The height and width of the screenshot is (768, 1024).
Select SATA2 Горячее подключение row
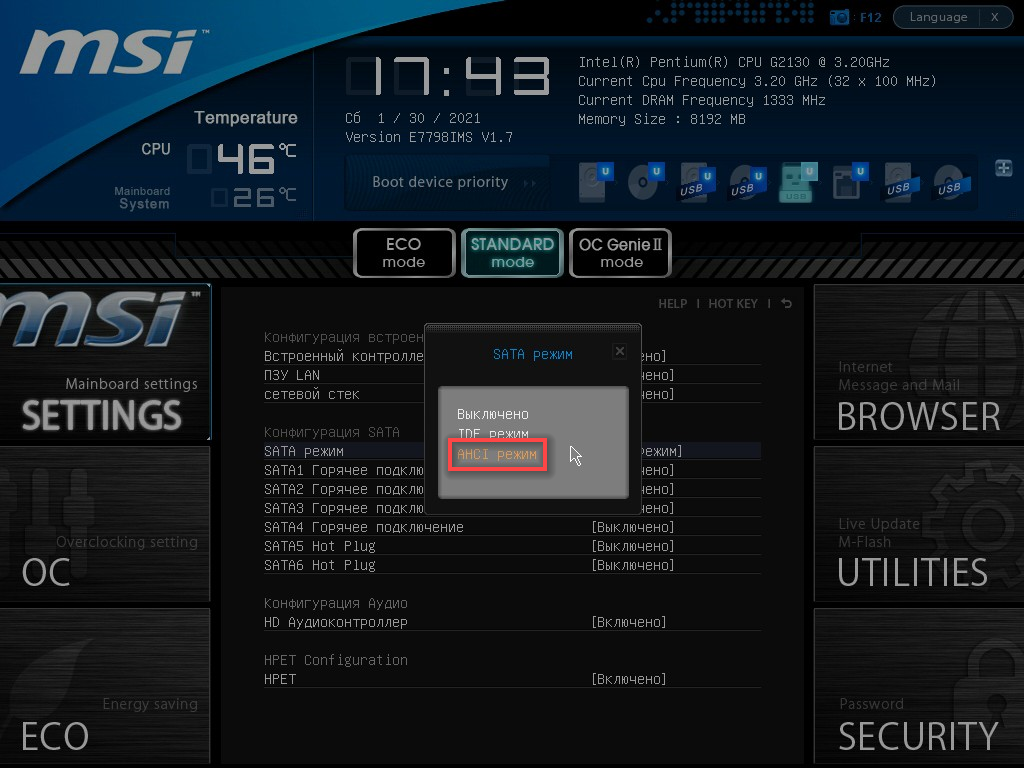tap(512, 489)
